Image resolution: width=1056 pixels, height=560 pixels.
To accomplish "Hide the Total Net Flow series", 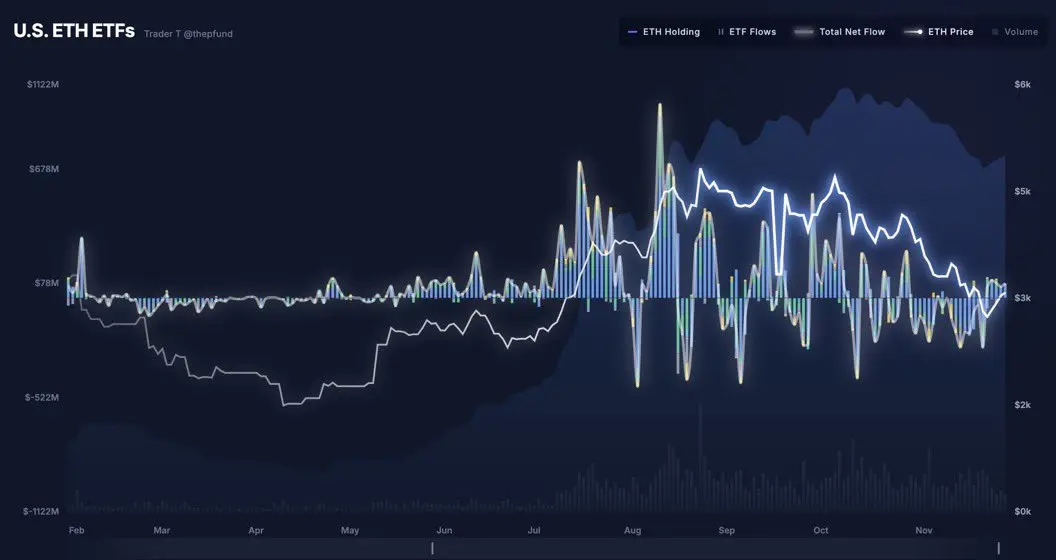I will click(840, 32).
